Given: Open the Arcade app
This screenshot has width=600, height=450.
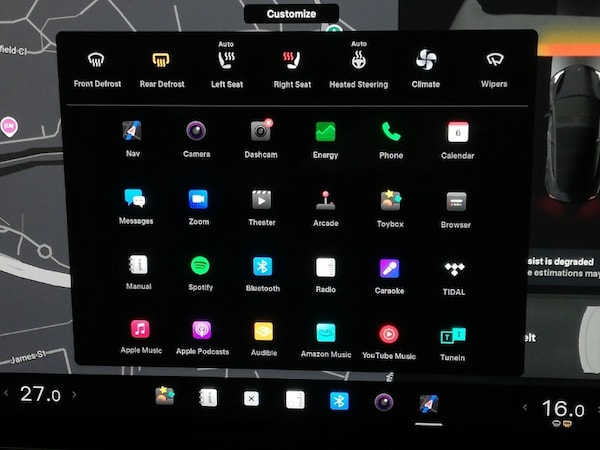Looking at the screenshot, I should [325, 200].
